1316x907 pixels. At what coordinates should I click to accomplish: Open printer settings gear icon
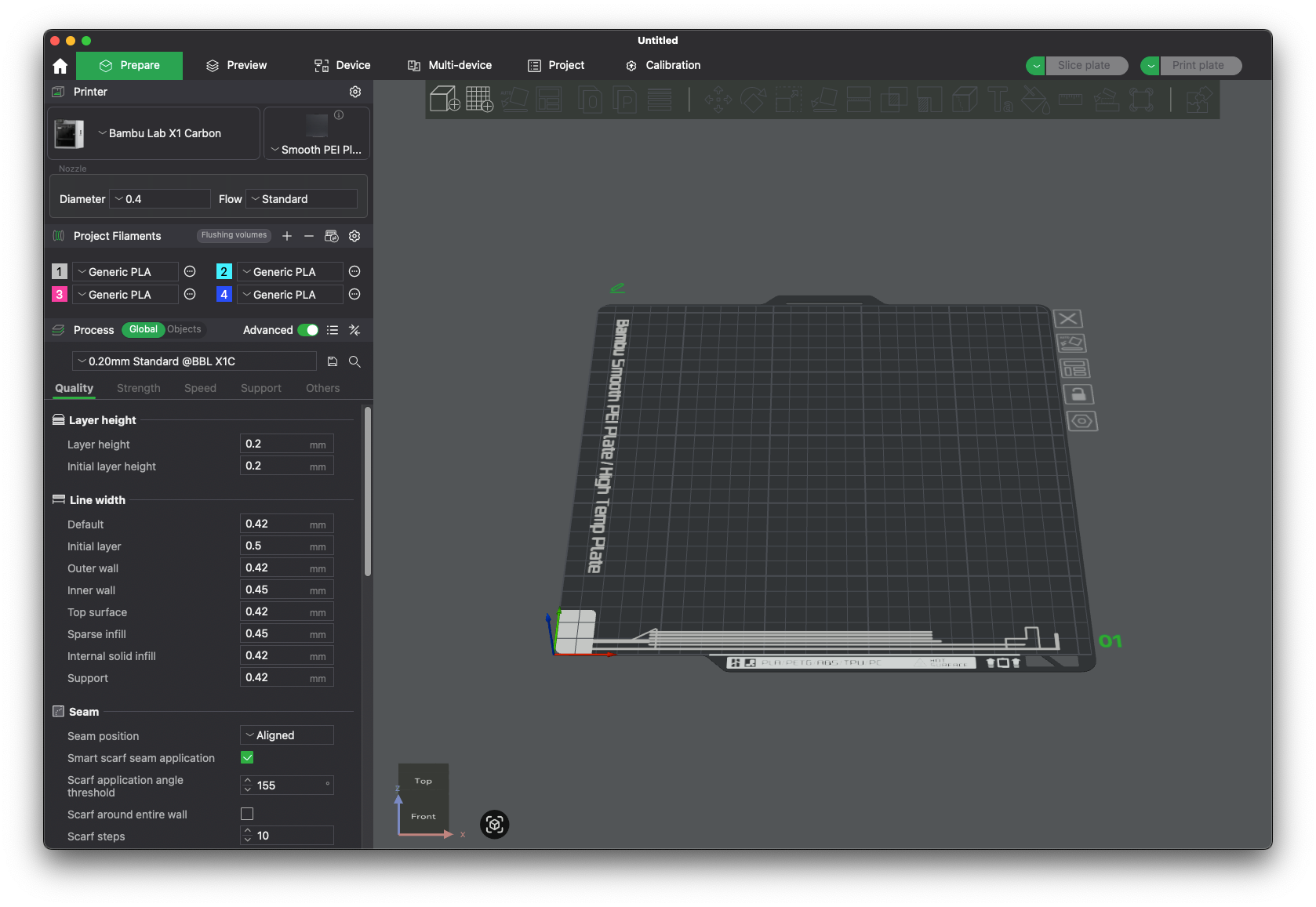point(355,92)
